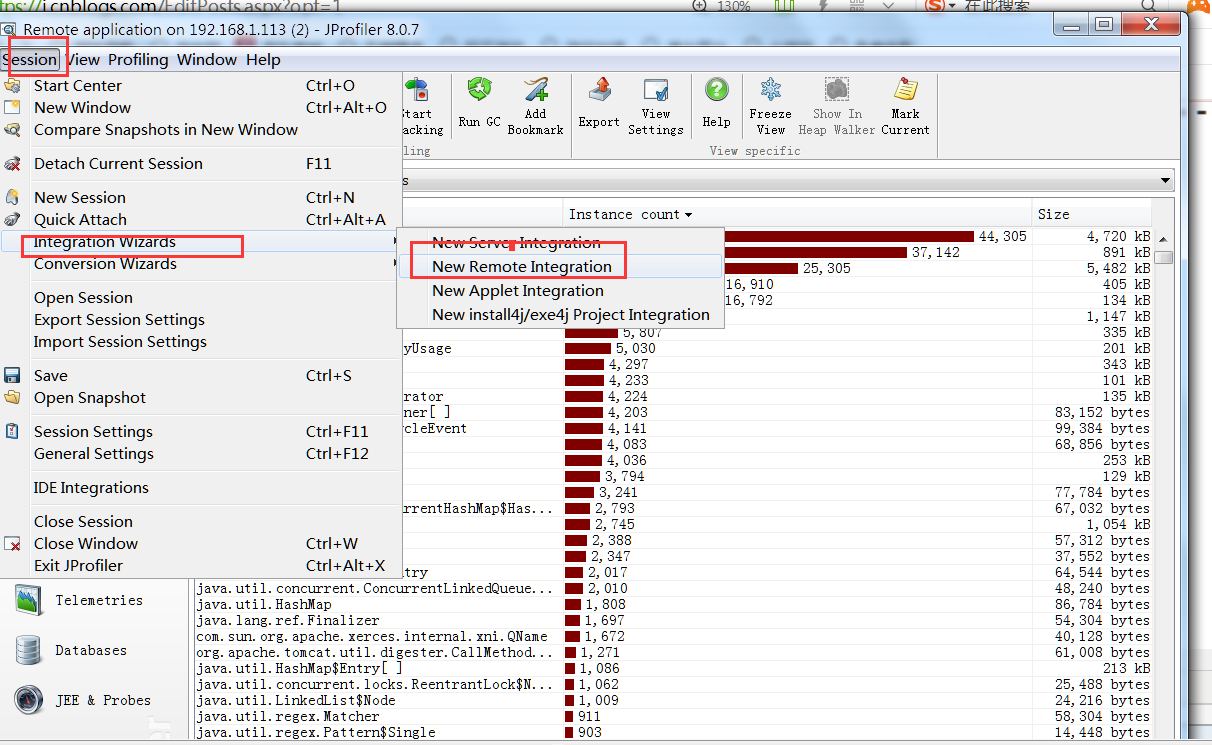Select the java.util.LinkedList$Node row

[x=672, y=700]
